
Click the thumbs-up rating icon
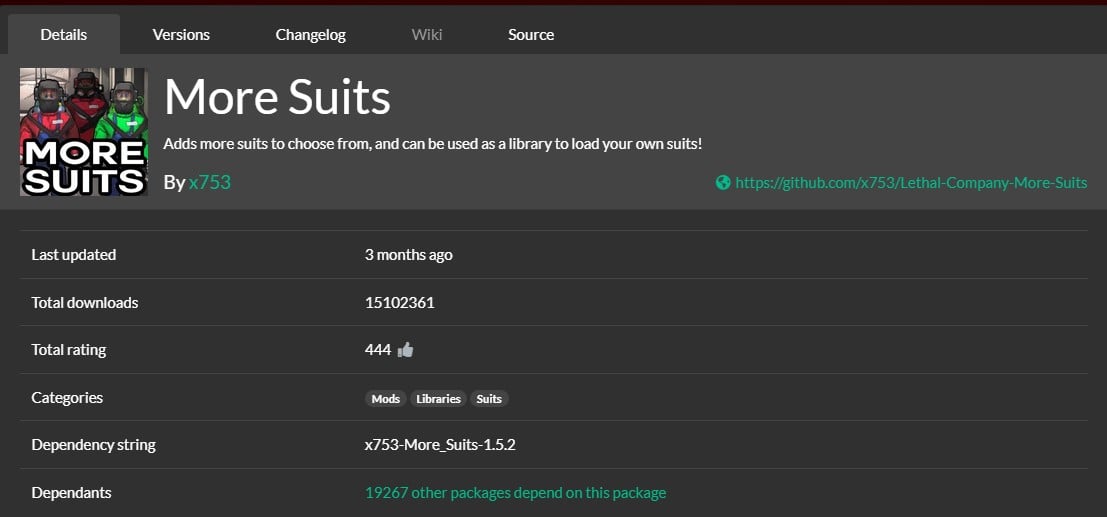(405, 350)
